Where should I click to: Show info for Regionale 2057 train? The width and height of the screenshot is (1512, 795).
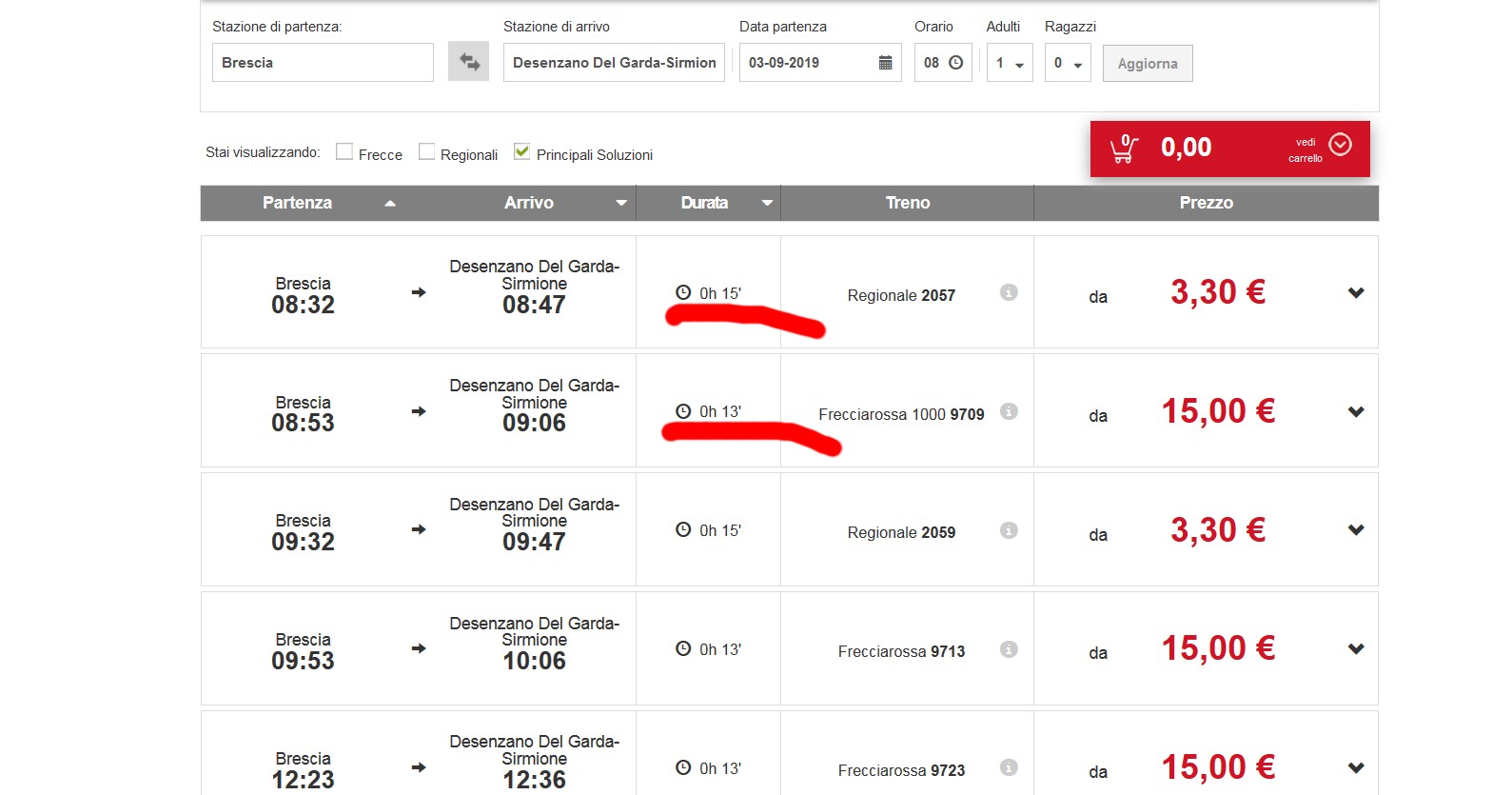coord(1009,293)
